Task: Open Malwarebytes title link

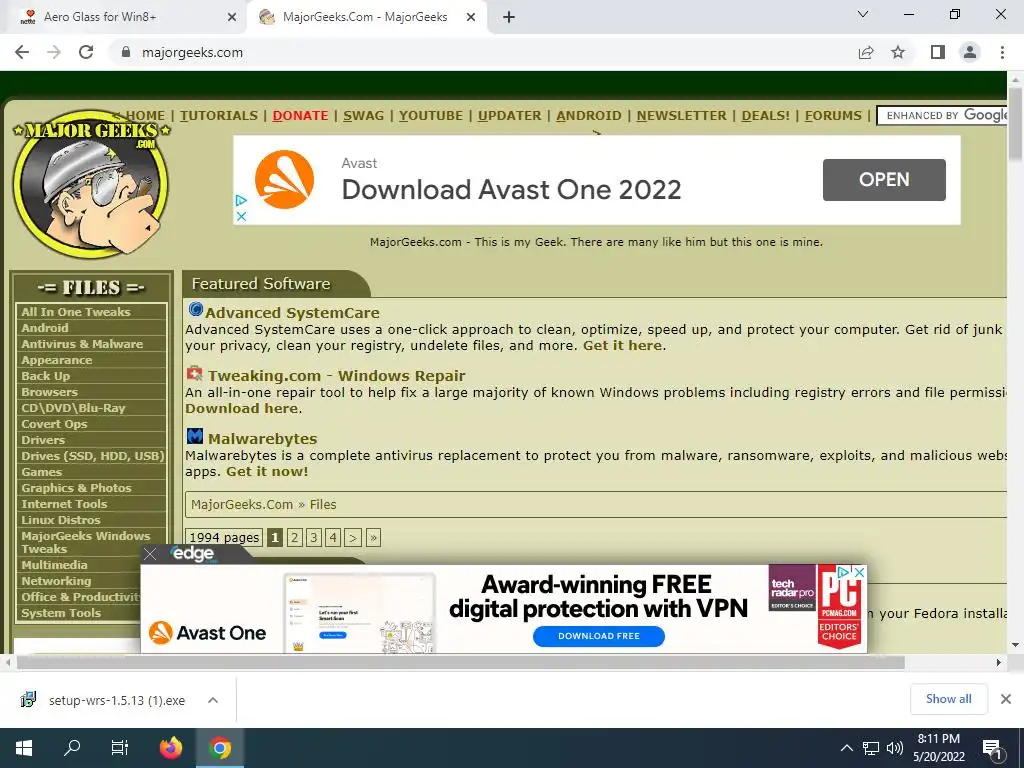Action: pos(263,439)
